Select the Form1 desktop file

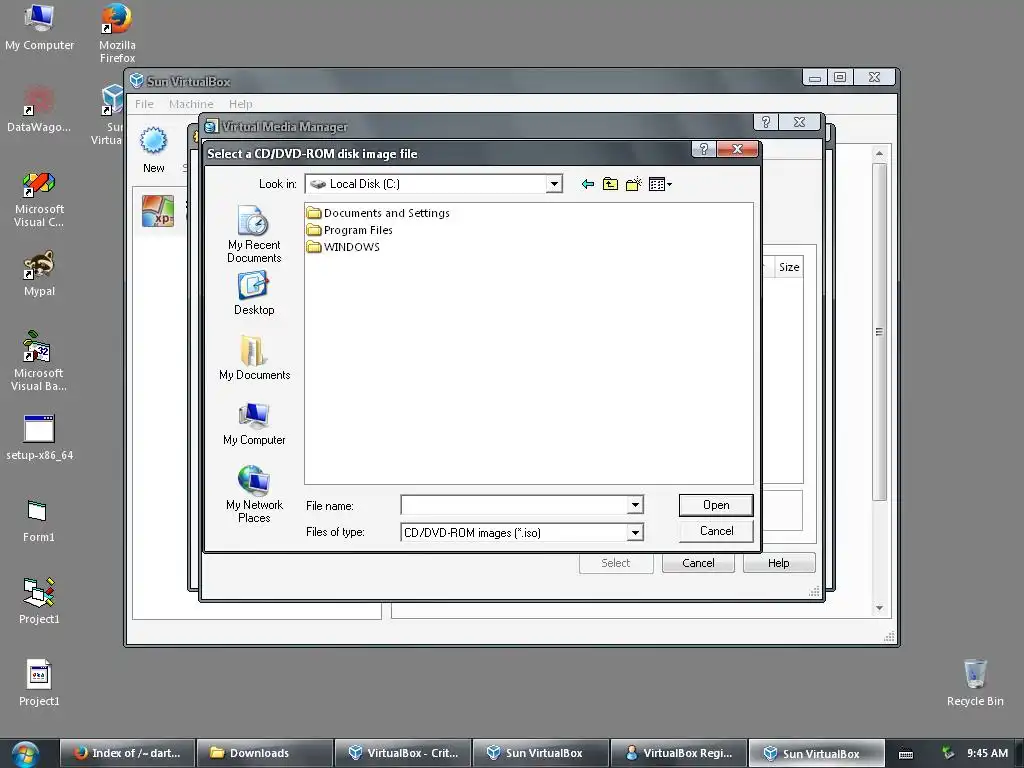click(x=39, y=521)
